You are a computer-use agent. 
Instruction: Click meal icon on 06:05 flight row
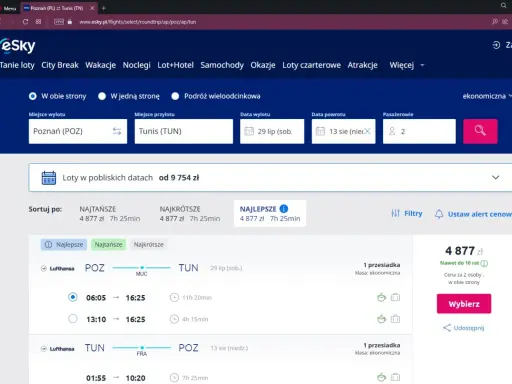click(x=381, y=297)
